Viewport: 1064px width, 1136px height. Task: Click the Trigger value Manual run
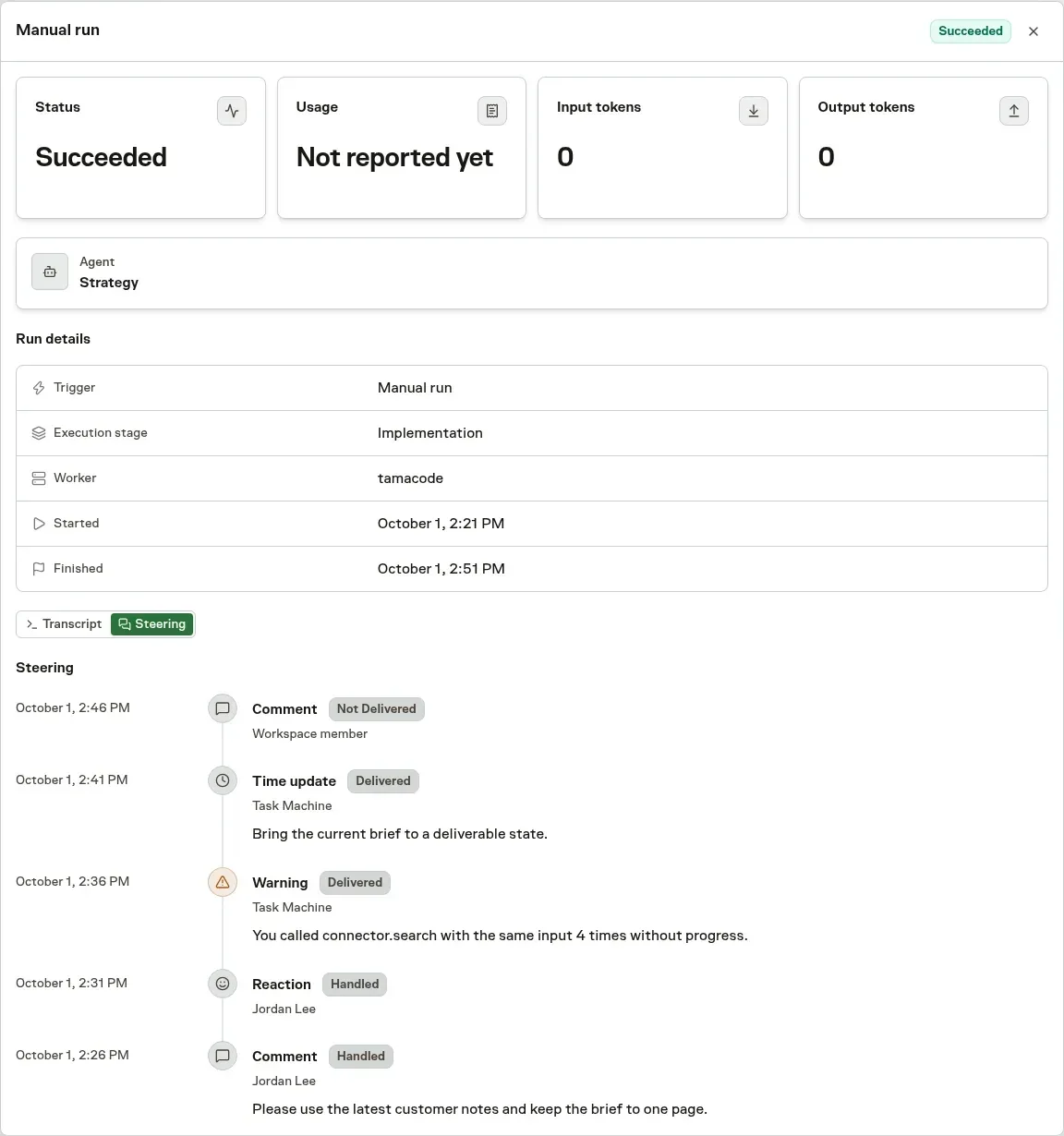point(415,388)
